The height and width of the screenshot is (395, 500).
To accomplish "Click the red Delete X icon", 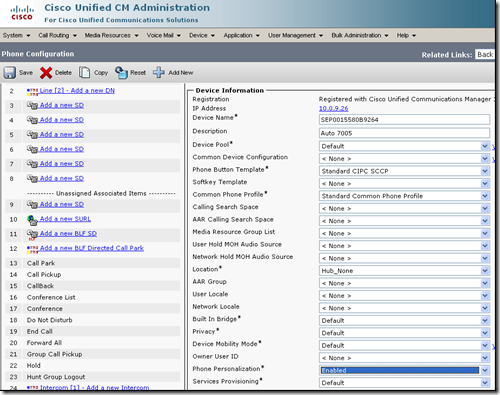I will (46, 72).
